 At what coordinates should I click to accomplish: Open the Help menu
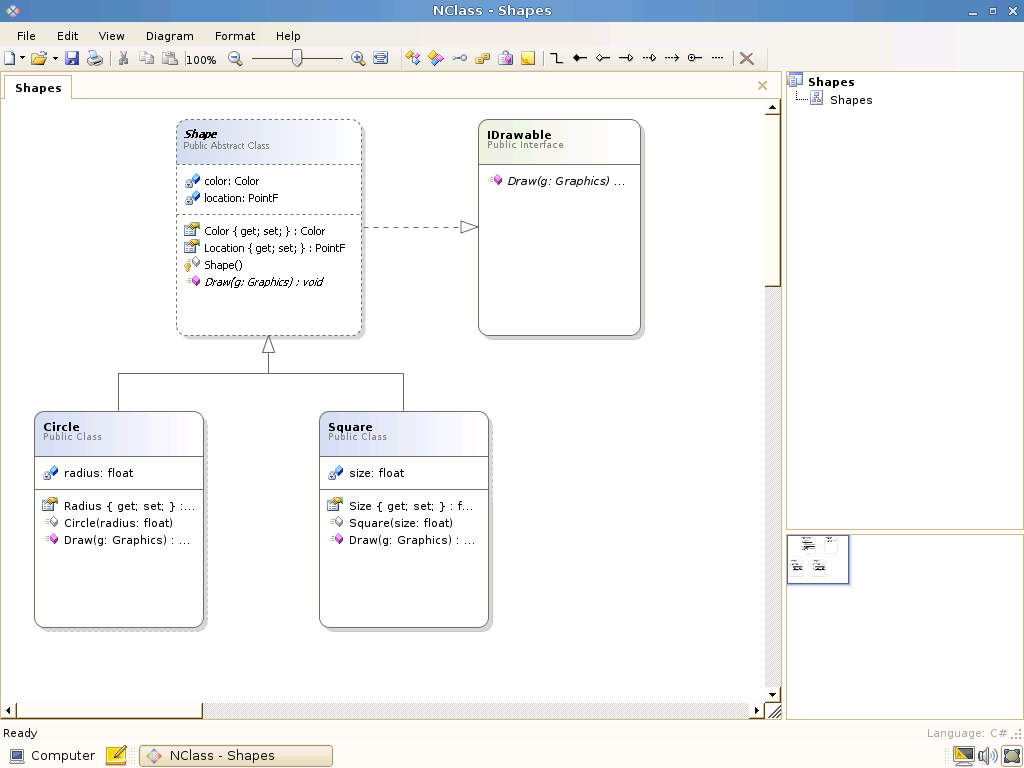288,36
